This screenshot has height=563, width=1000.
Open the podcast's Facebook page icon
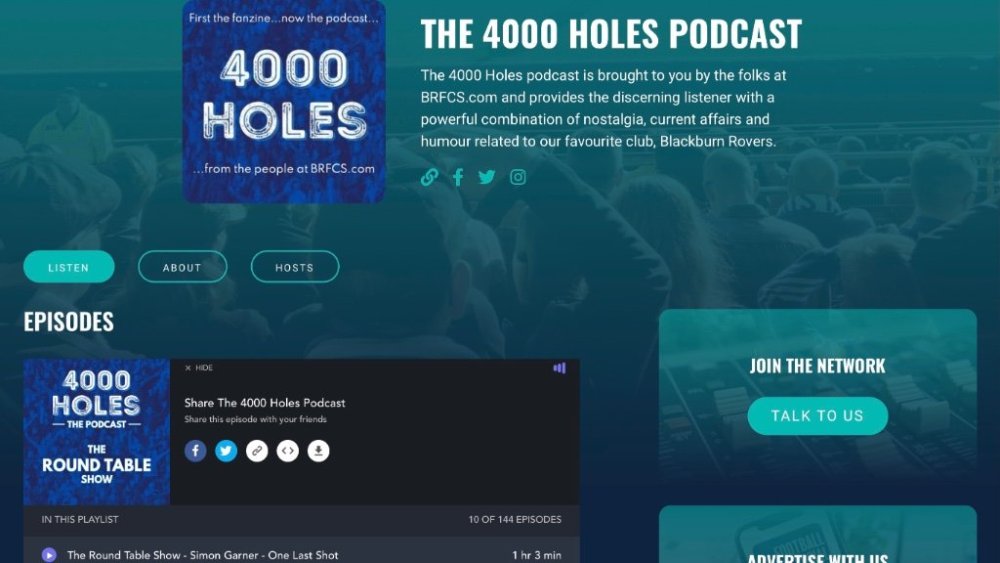pyautogui.click(x=458, y=177)
